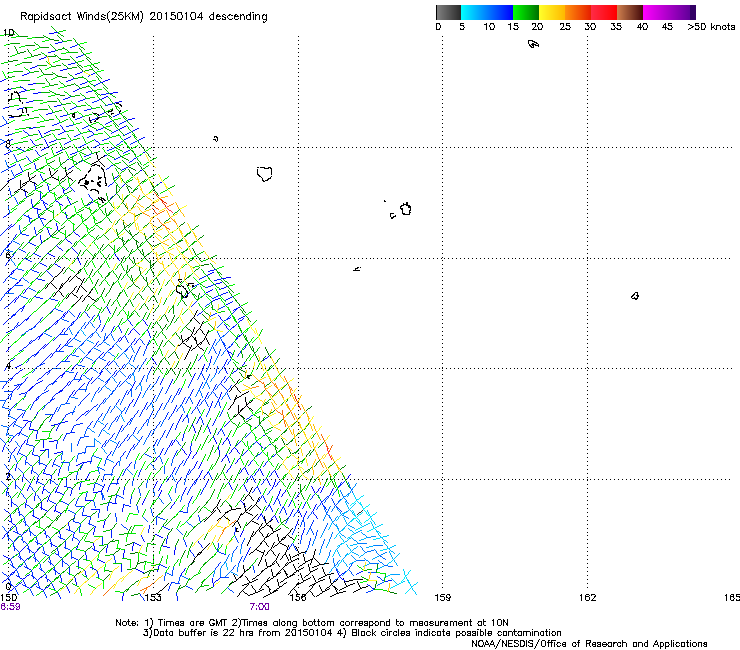Image resolution: width=740 pixels, height=650 pixels.
Task: Click the '30' legend tick label
Action: [590, 27]
